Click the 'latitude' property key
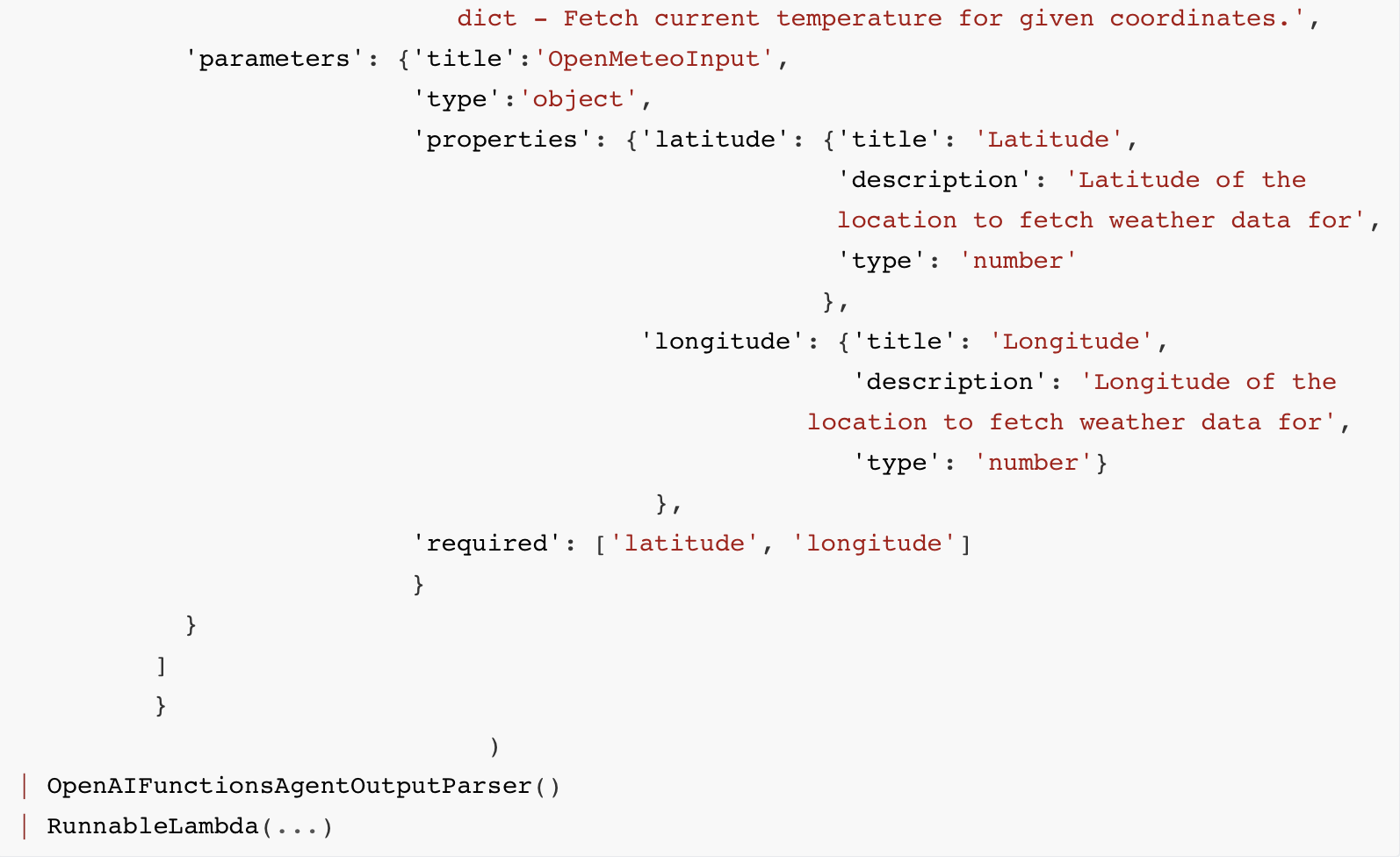Image resolution: width=1400 pixels, height=857 pixels. coord(715,140)
